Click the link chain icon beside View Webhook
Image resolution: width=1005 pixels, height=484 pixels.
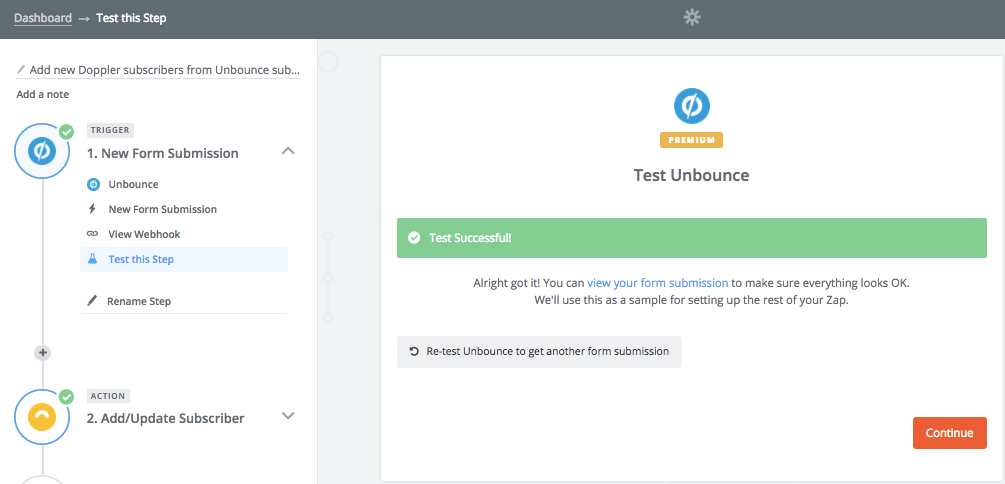92,234
